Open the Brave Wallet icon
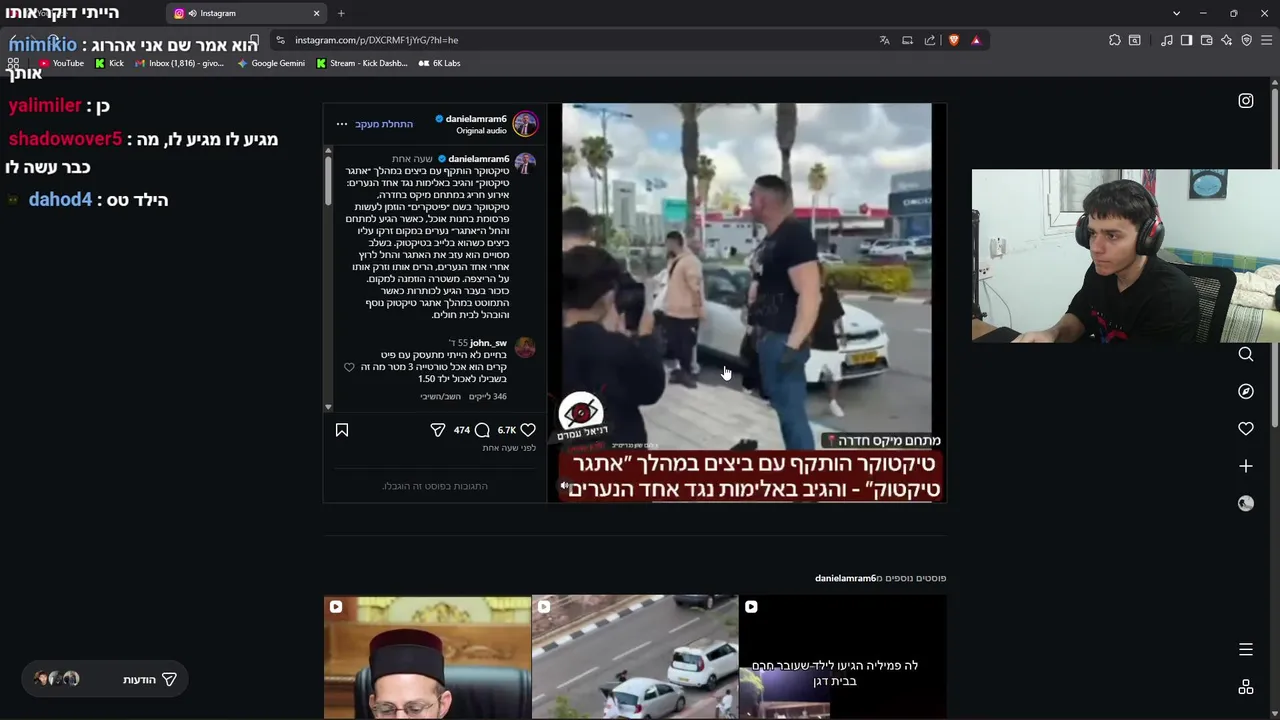1280x720 pixels. pyautogui.click(x=1206, y=40)
